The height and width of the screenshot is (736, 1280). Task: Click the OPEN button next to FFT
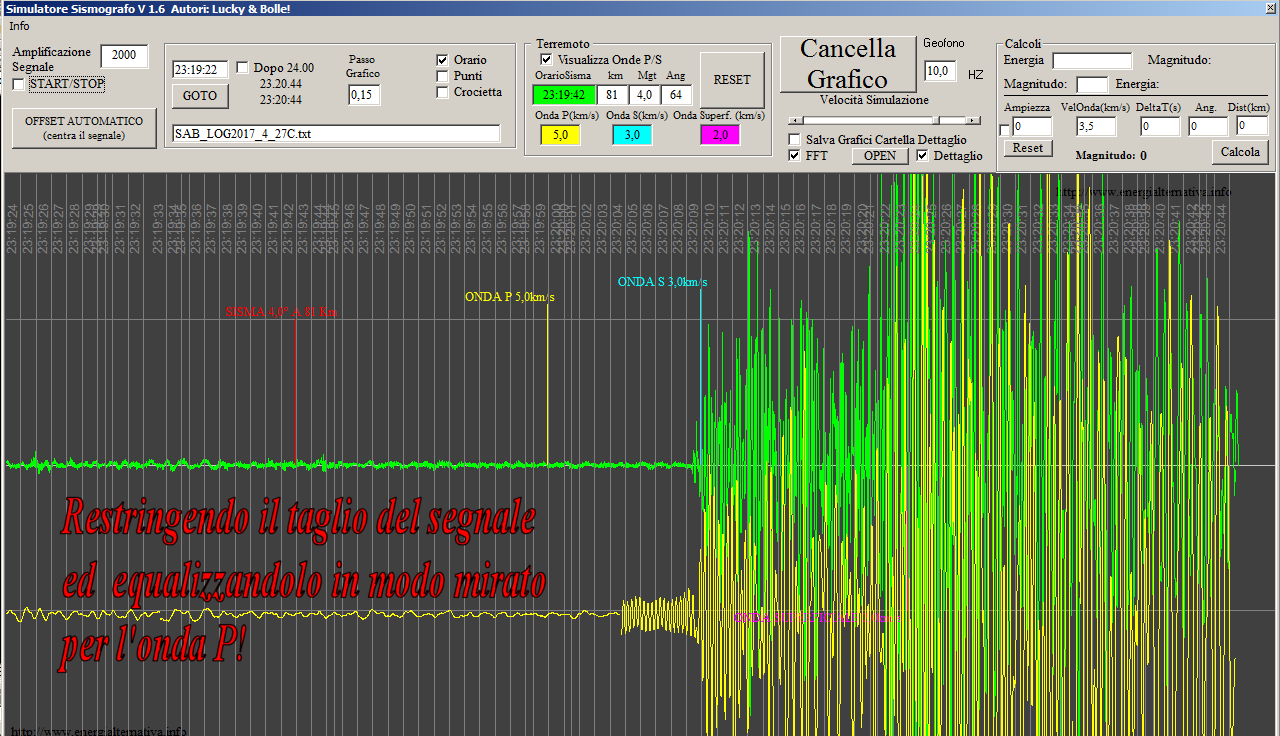click(880, 156)
